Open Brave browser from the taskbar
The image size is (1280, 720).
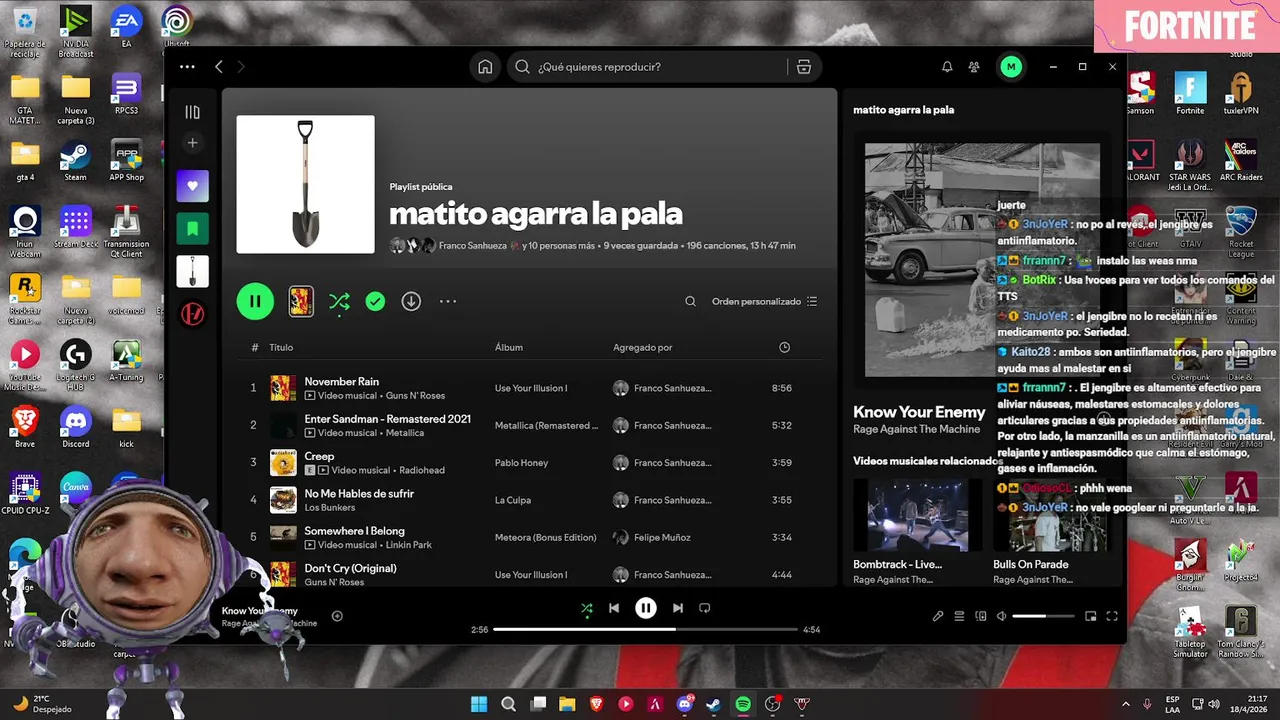tap(597, 704)
